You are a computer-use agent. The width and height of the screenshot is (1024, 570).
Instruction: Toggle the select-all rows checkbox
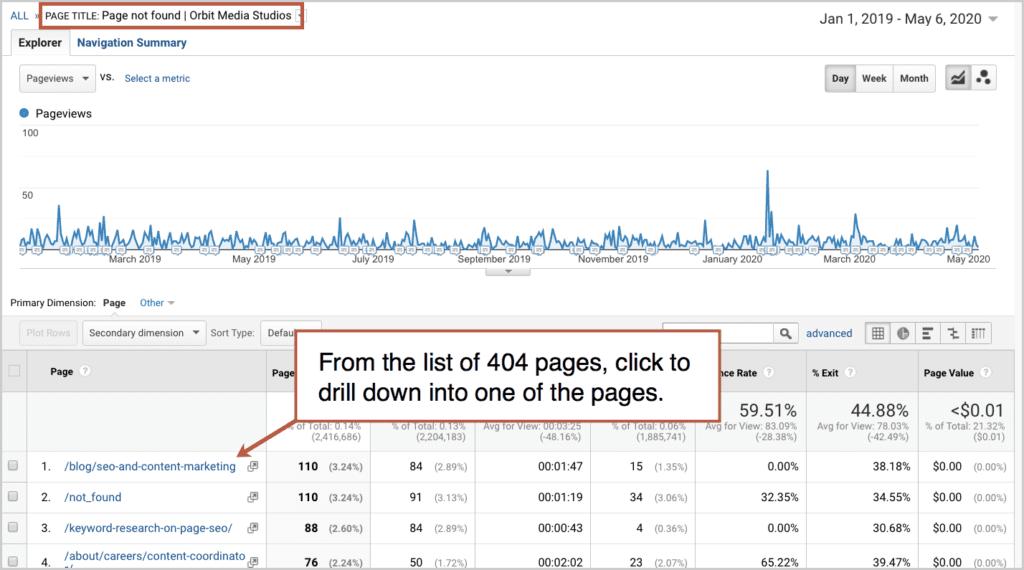[14, 371]
